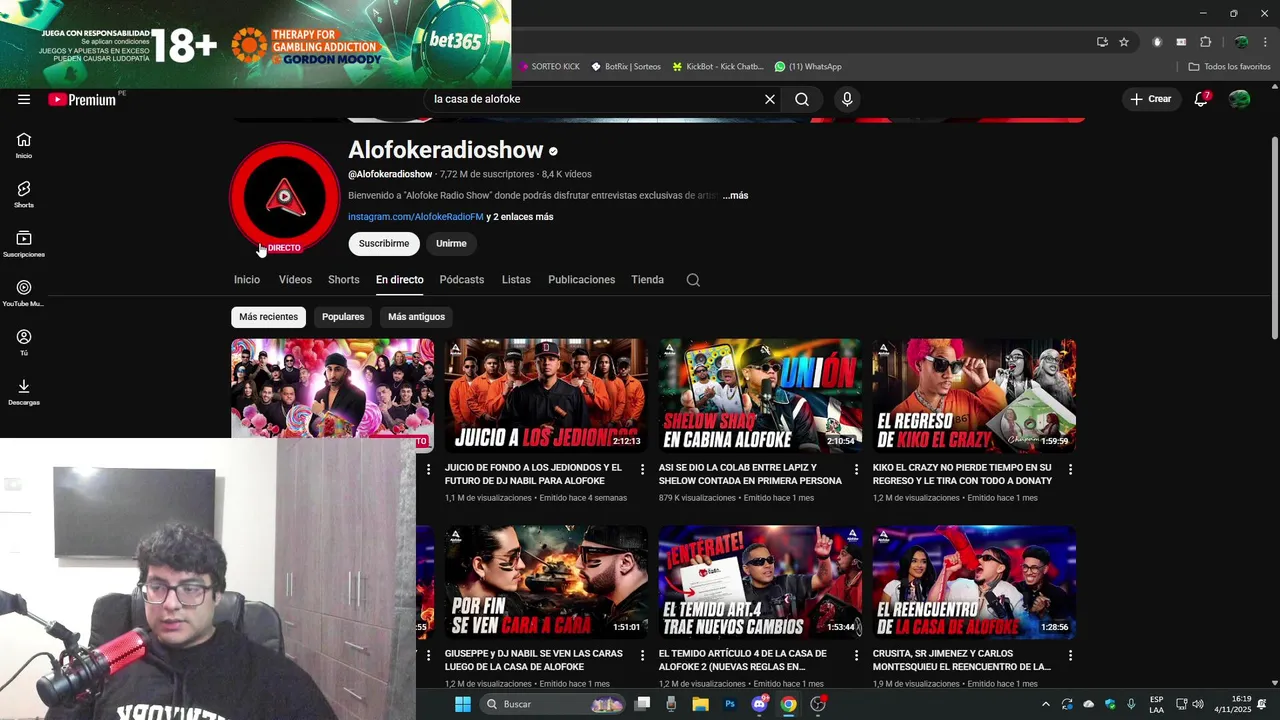Open more options for KIKO EL CRAZY video

(1070, 469)
